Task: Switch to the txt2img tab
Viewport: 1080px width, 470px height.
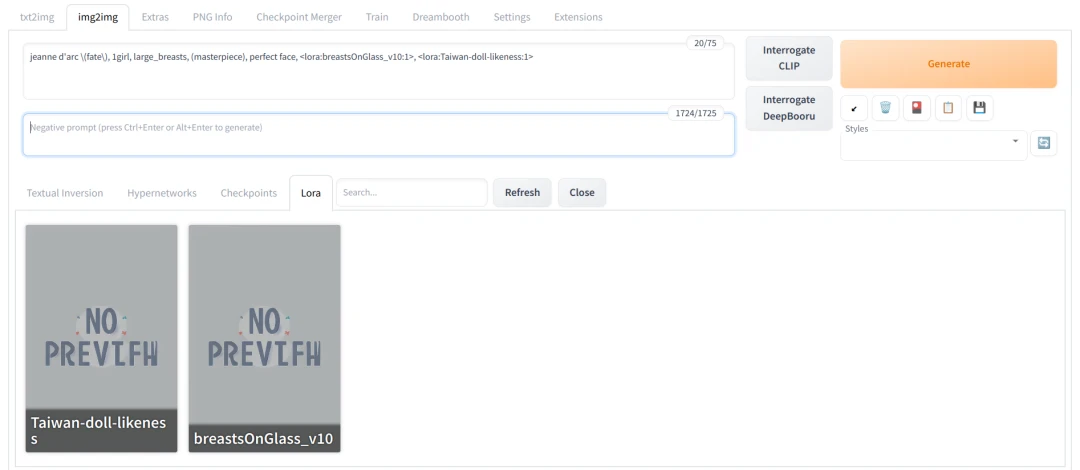Action: pos(38,17)
